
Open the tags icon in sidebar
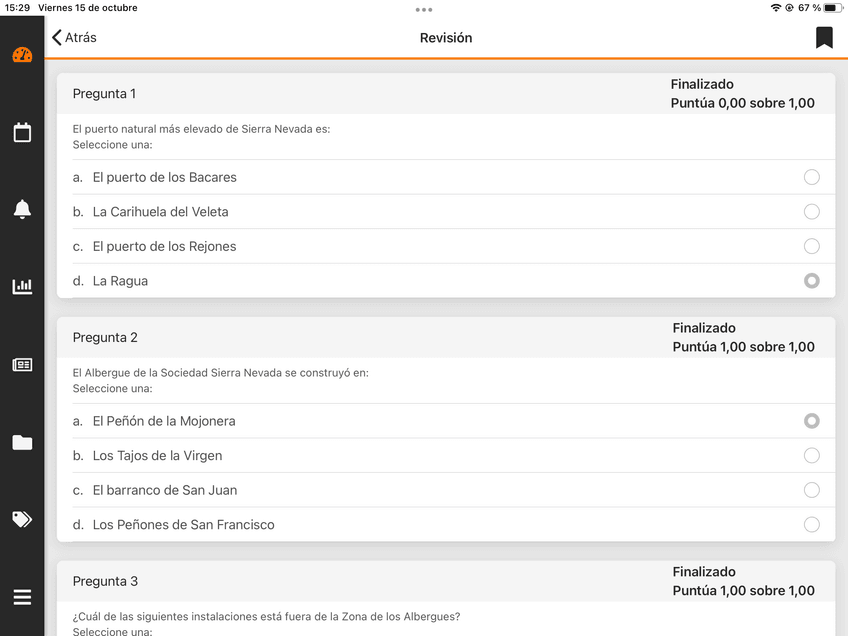tap(22, 519)
